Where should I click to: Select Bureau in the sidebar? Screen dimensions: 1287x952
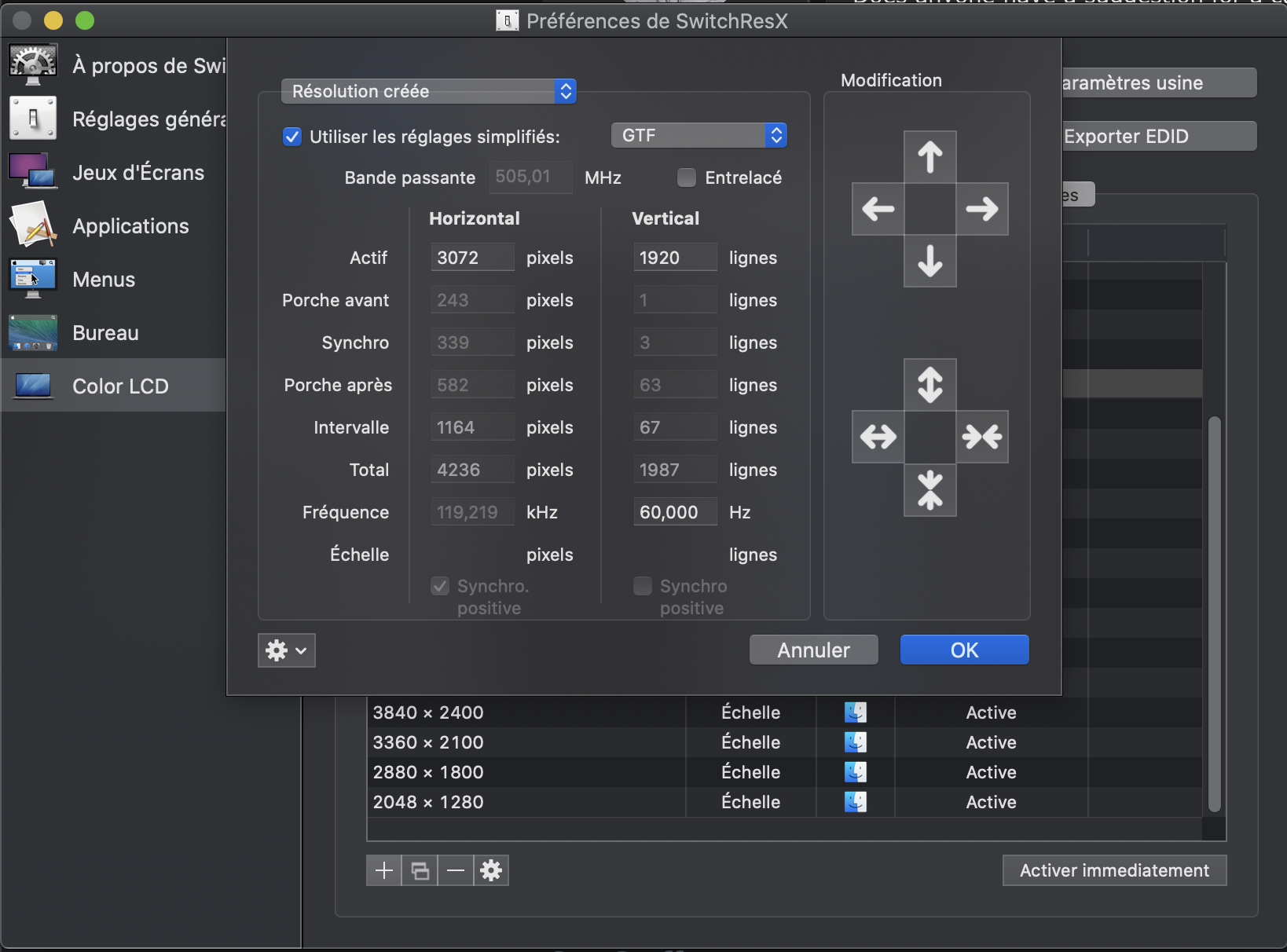pyautogui.click(x=114, y=333)
